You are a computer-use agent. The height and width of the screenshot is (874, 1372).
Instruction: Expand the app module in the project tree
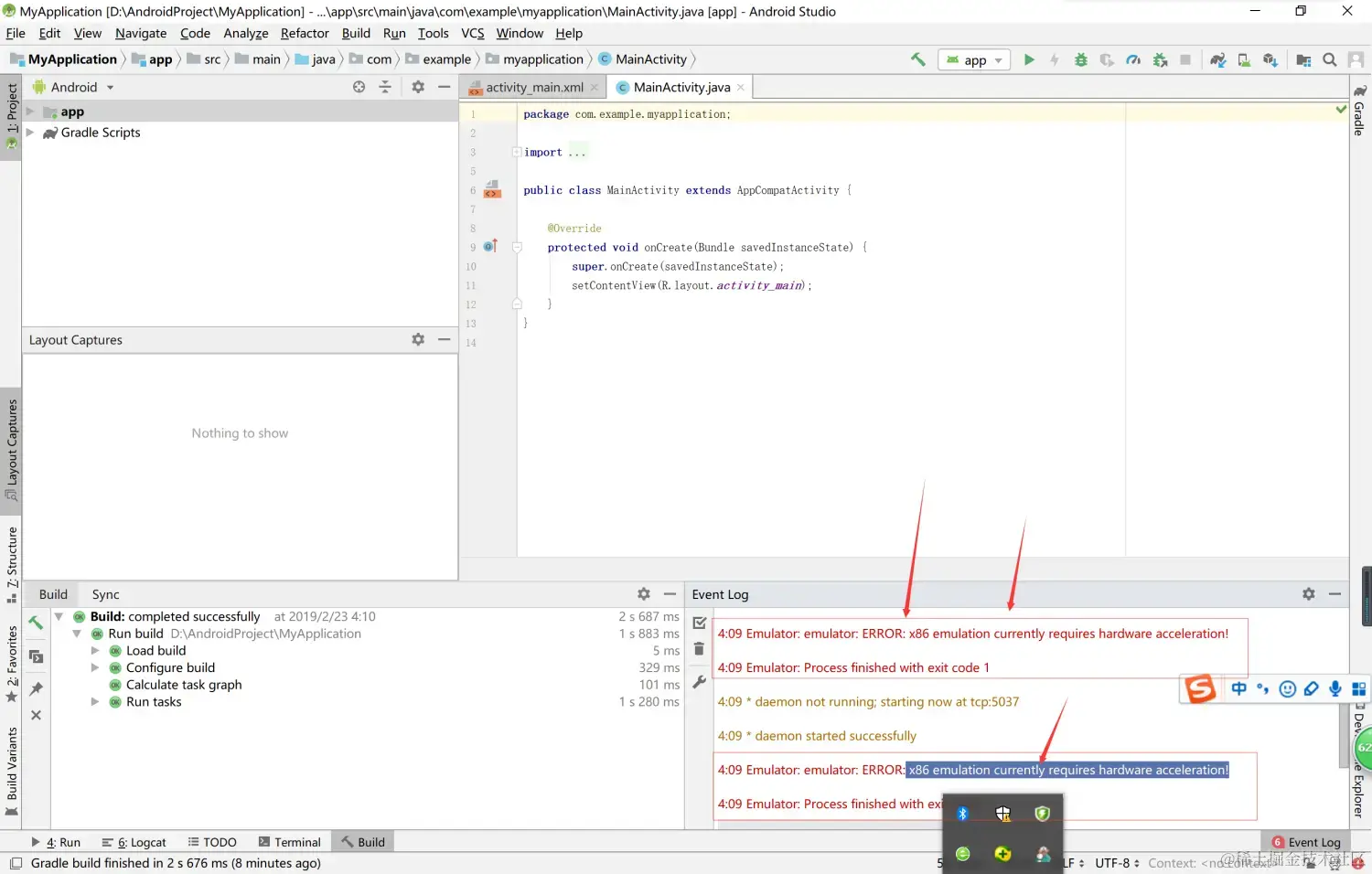(x=30, y=112)
